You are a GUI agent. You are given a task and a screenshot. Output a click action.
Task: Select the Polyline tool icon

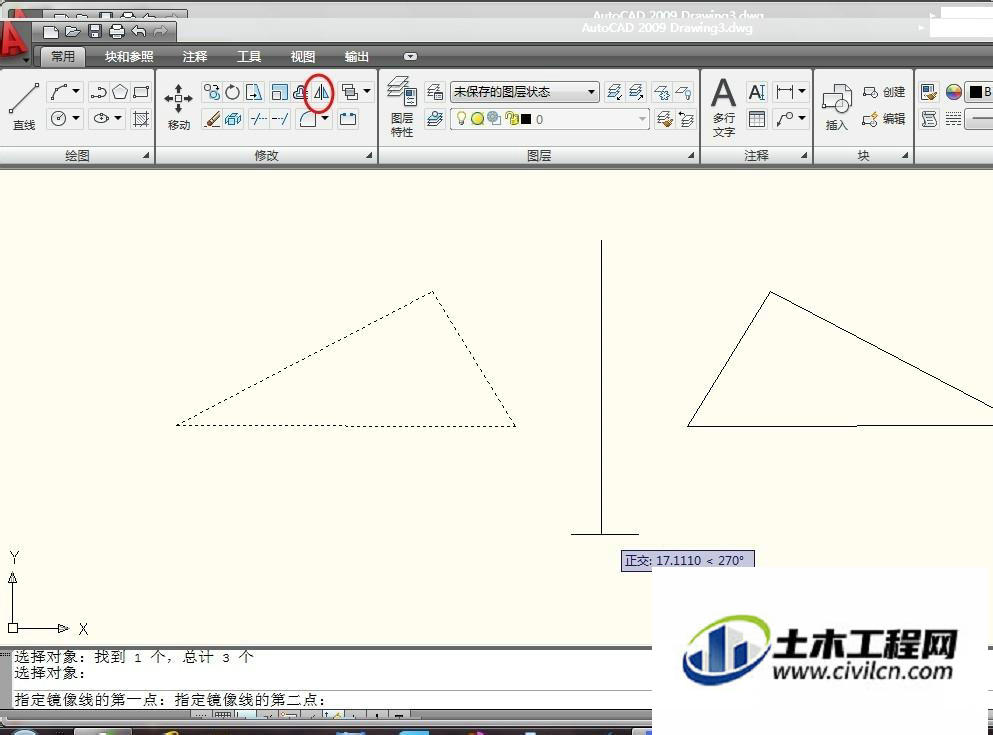coord(98,92)
